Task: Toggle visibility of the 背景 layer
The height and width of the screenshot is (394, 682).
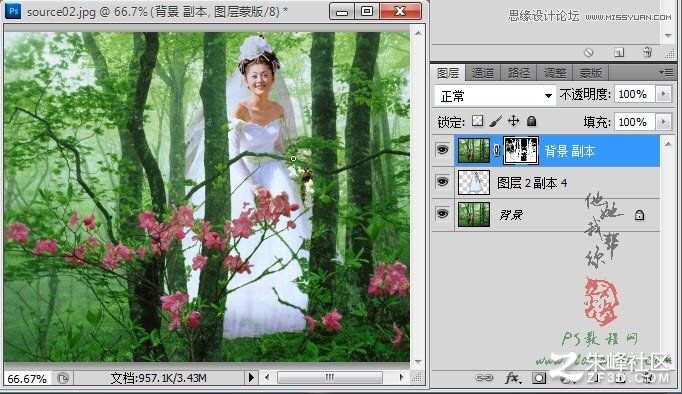Action: pos(442,214)
